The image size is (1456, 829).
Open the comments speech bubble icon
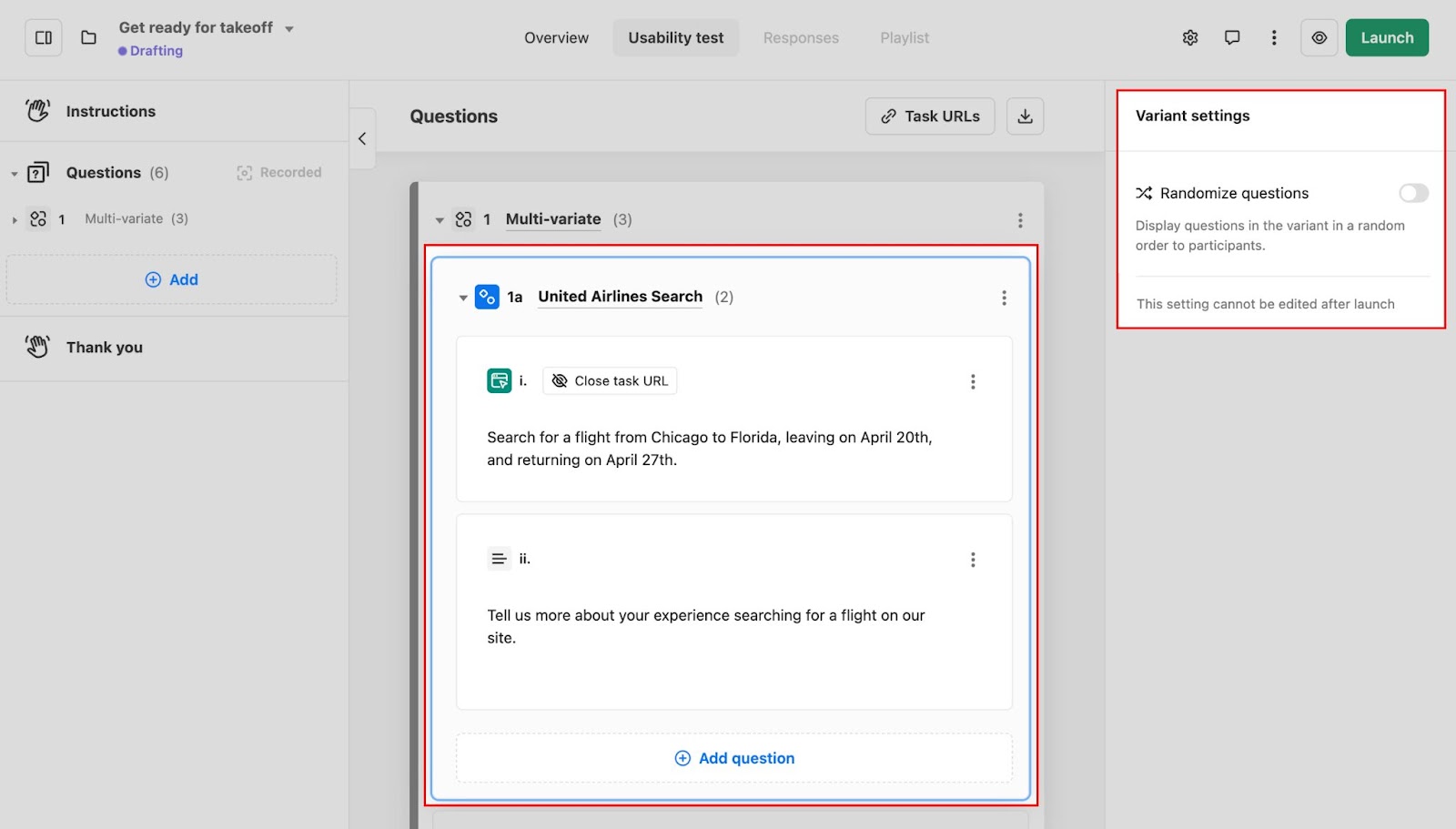coord(1231,37)
